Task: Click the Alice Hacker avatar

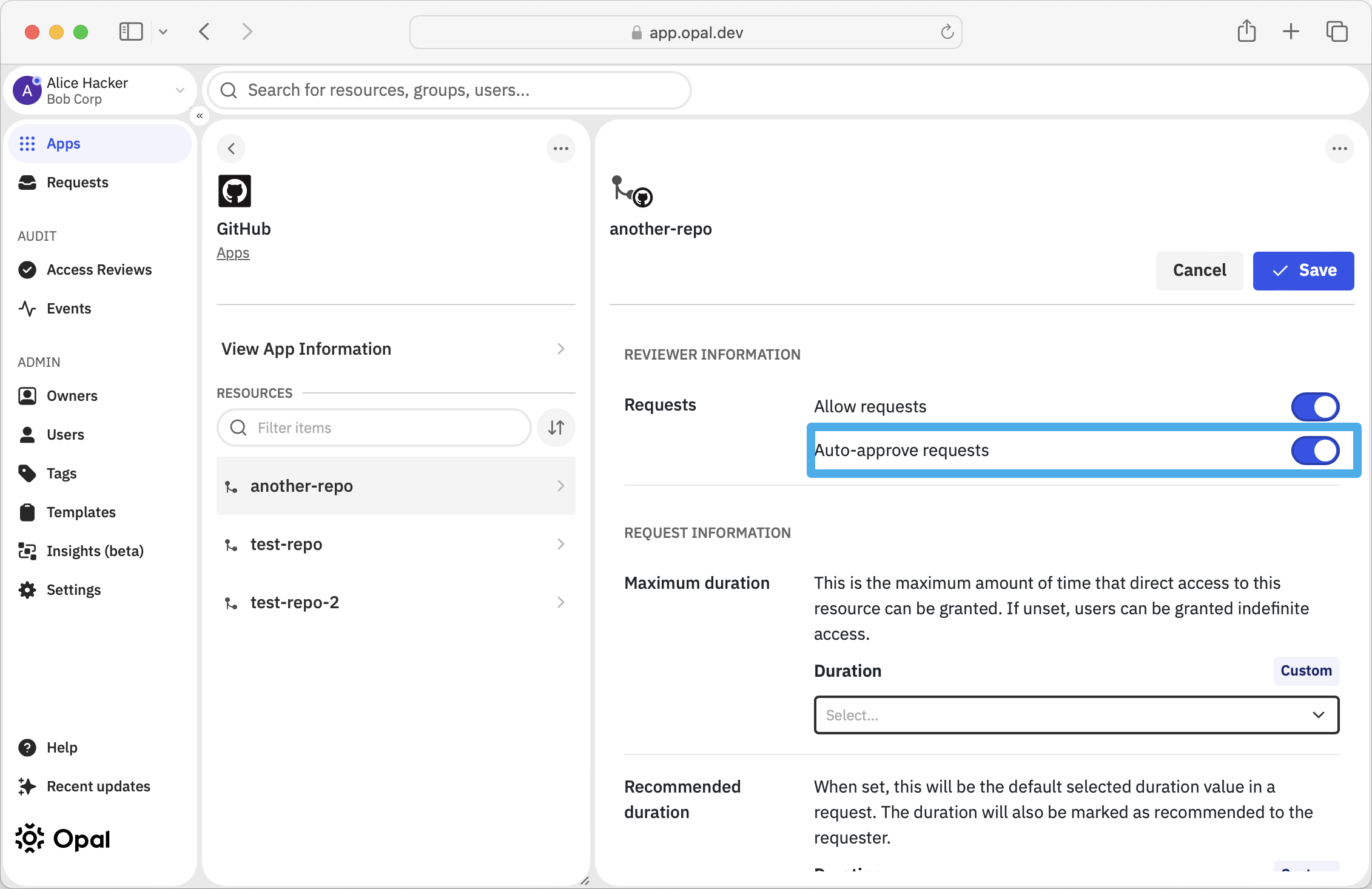Action: point(27,90)
